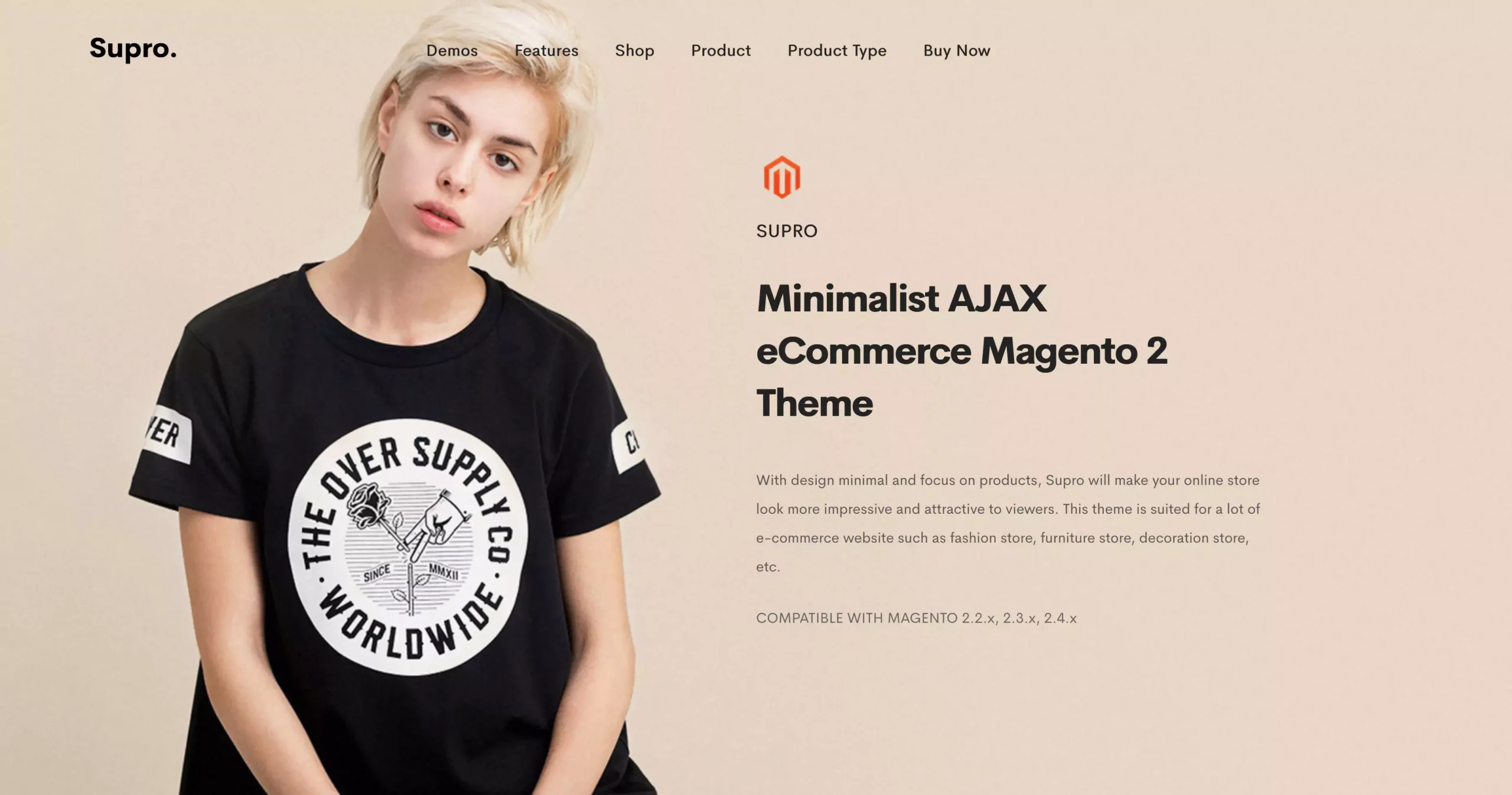Expand Demos navigation dropdown
The width and height of the screenshot is (1512, 795).
[452, 50]
